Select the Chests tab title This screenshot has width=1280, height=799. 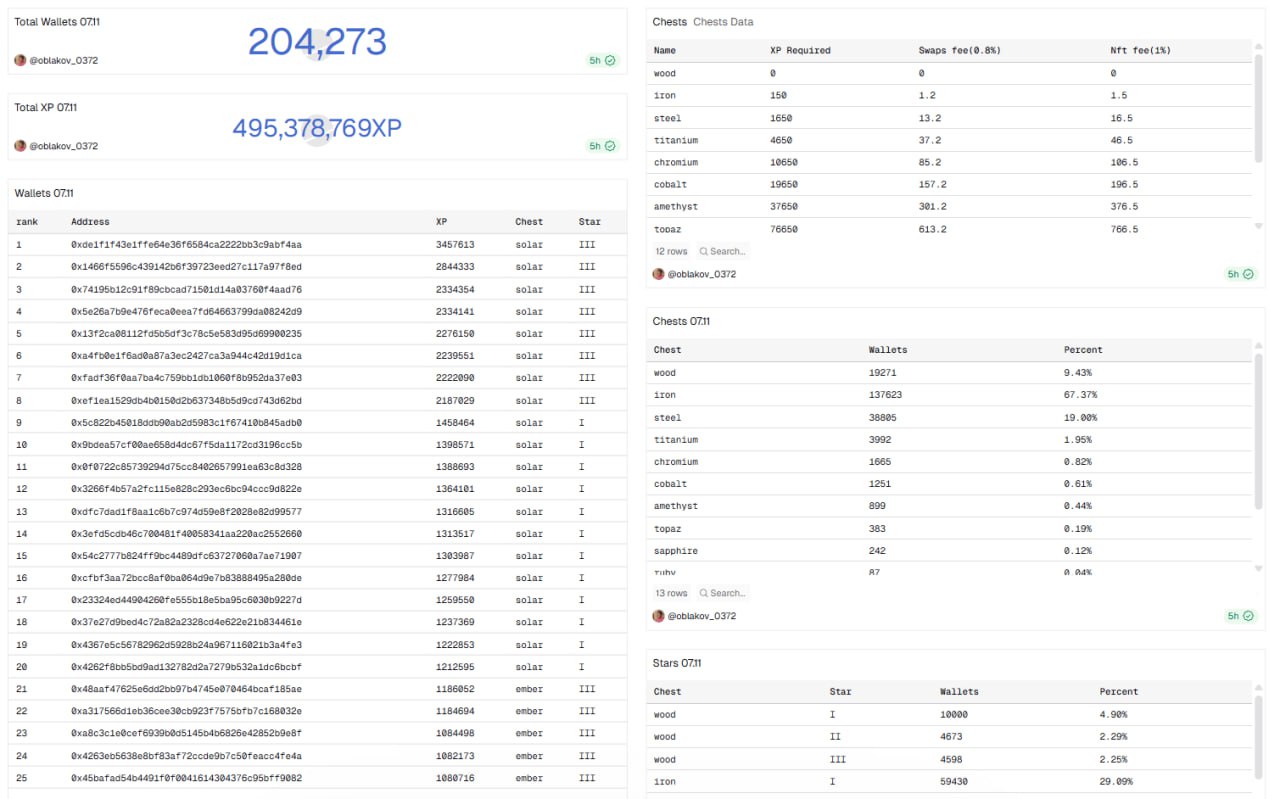point(669,22)
